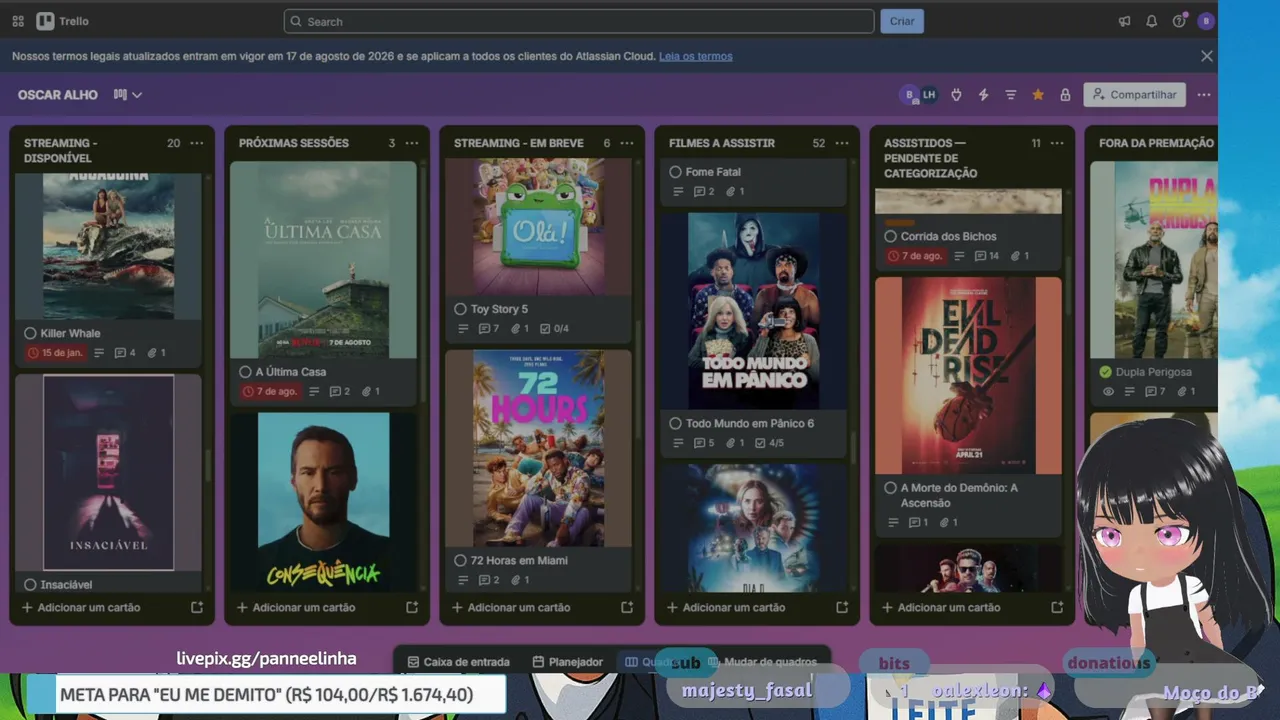Viewport: 1280px width, 720px height.
Task: Open Próximas Sessões list actions menu
Action: point(412,143)
